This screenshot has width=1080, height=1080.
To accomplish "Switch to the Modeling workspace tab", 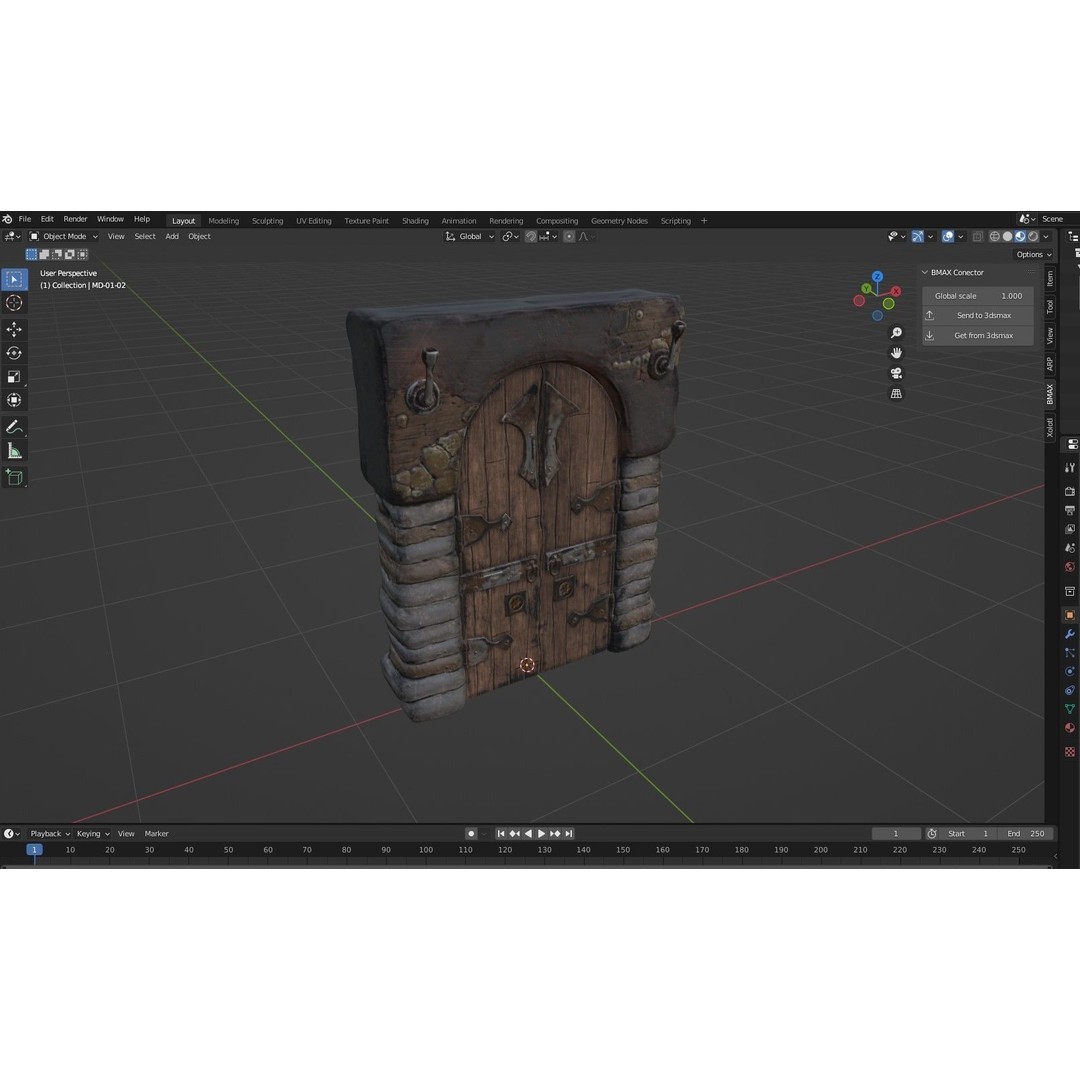I will pyautogui.click(x=223, y=220).
